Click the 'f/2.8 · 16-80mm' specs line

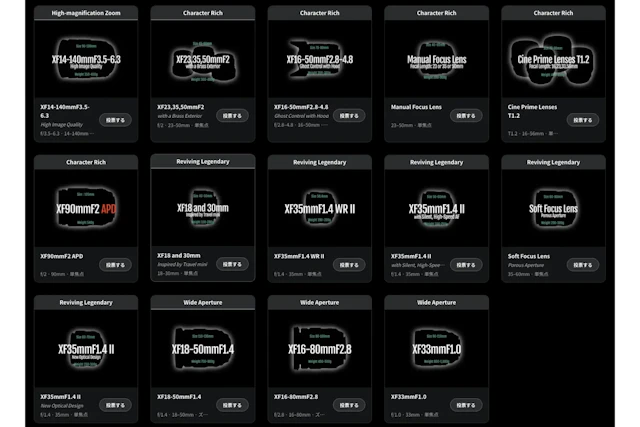[299, 415]
